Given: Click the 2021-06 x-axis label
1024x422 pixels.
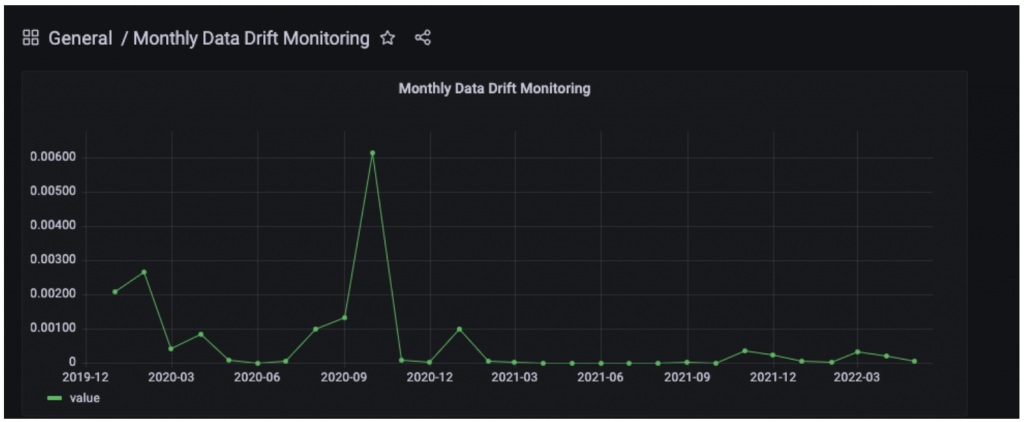Looking at the screenshot, I should pos(601,377).
